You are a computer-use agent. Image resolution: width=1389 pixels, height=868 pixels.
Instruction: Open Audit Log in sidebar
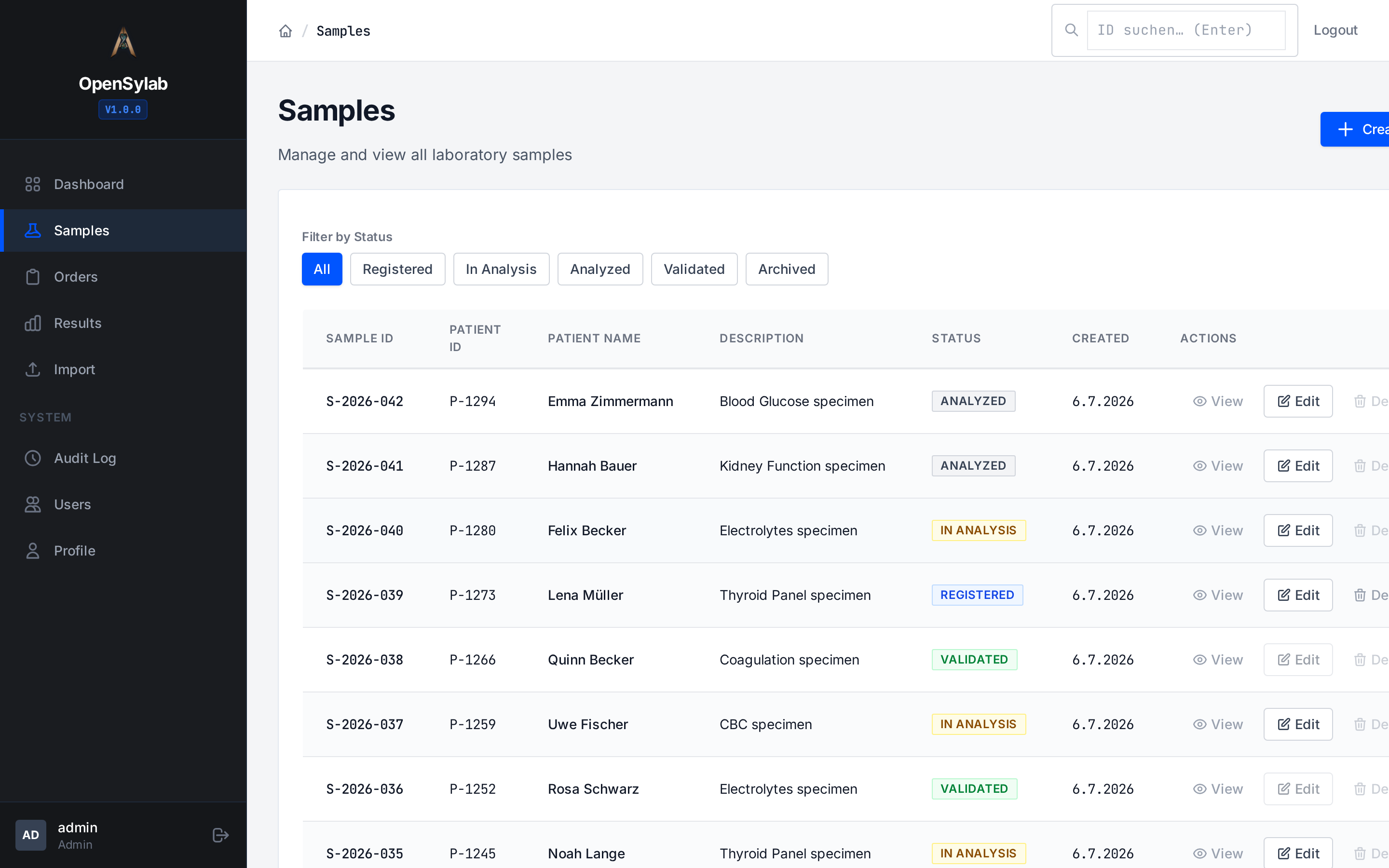point(123,458)
